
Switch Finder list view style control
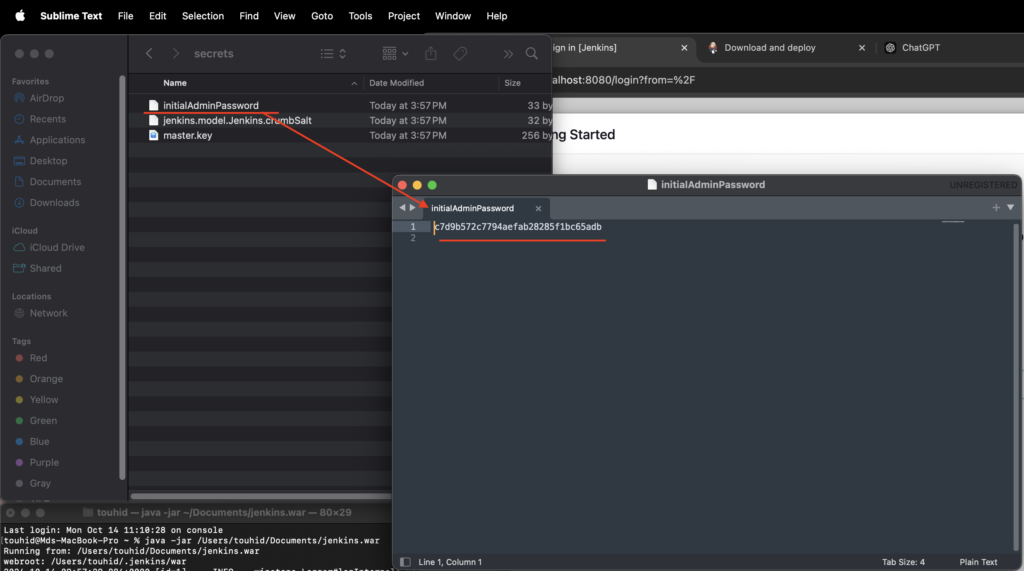[333, 54]
